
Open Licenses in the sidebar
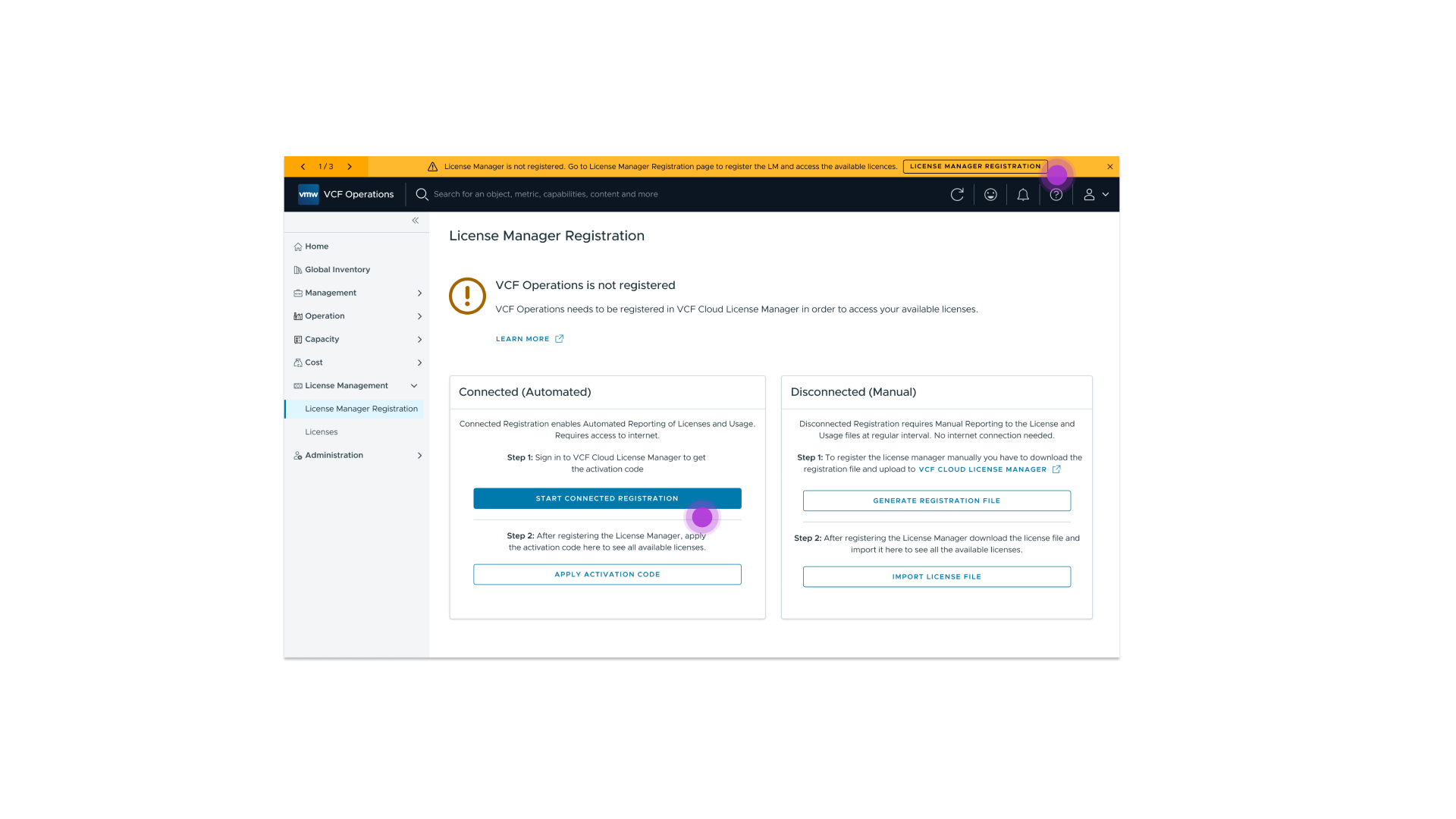pos(322,432)
